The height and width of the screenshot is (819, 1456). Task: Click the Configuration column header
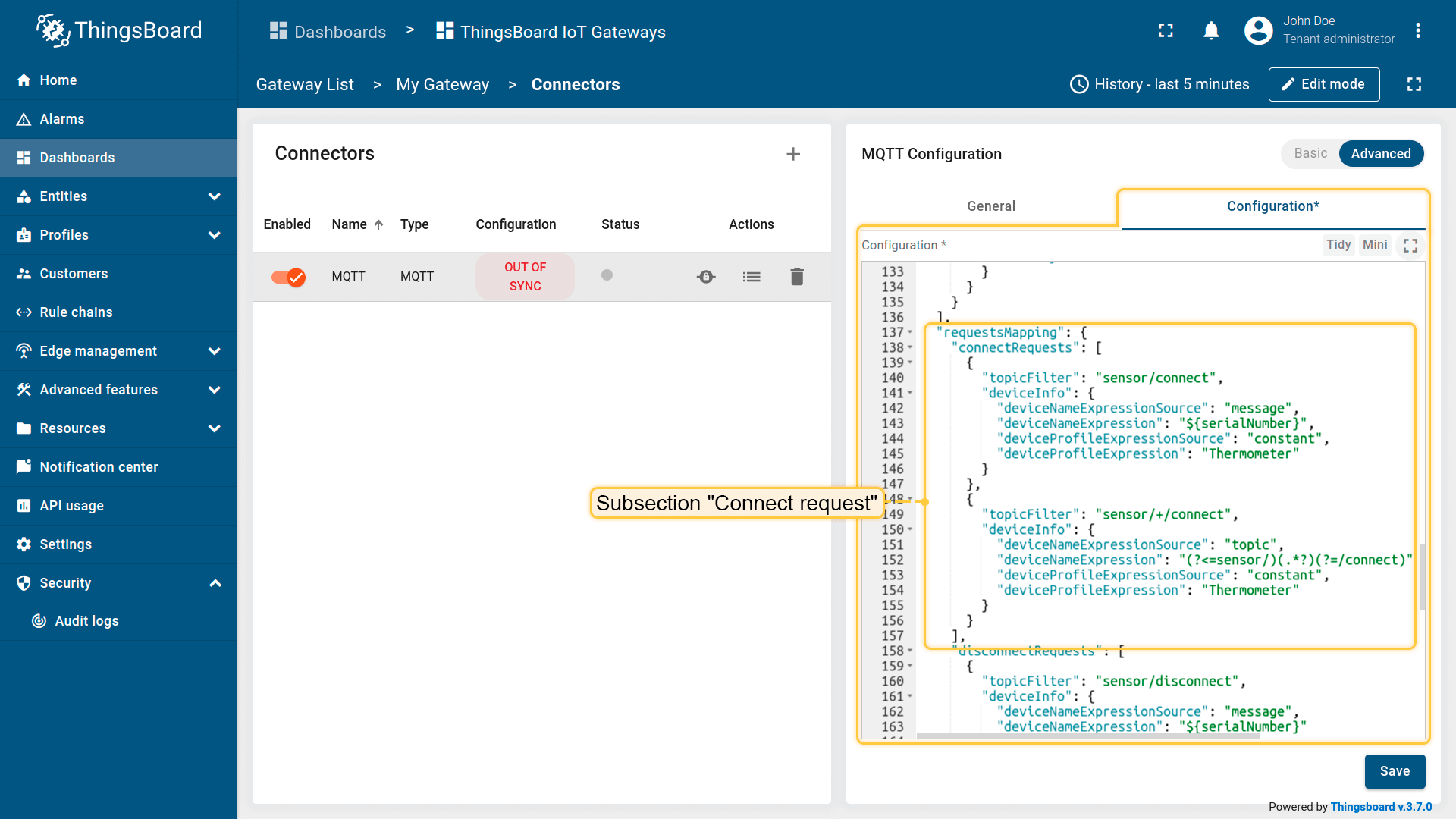click(x=516, y=224)
